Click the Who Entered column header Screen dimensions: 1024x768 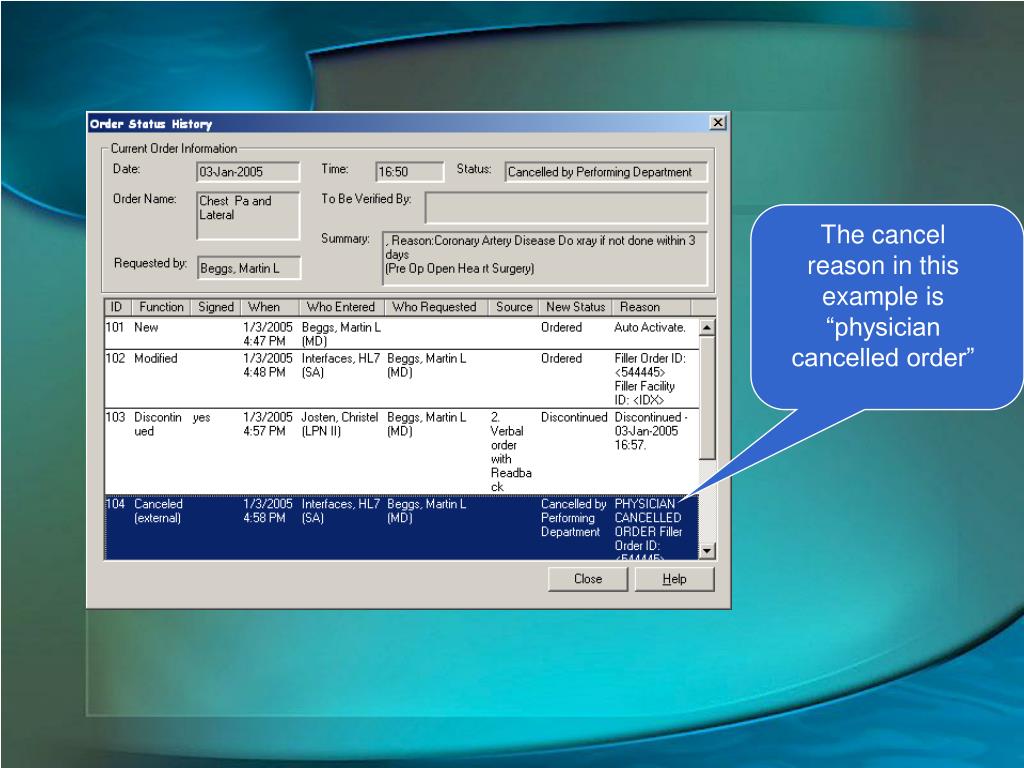click(341, 307)
